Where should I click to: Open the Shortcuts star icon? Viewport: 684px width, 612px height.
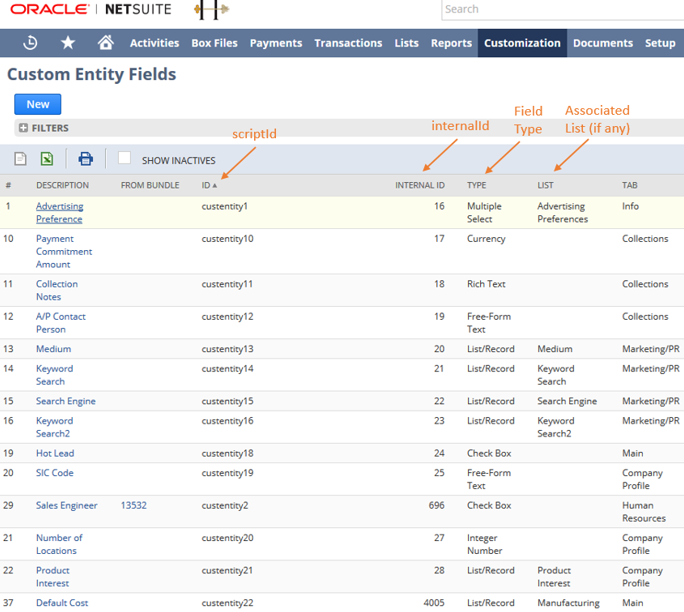pyautogui.click(x=68, y=43)
